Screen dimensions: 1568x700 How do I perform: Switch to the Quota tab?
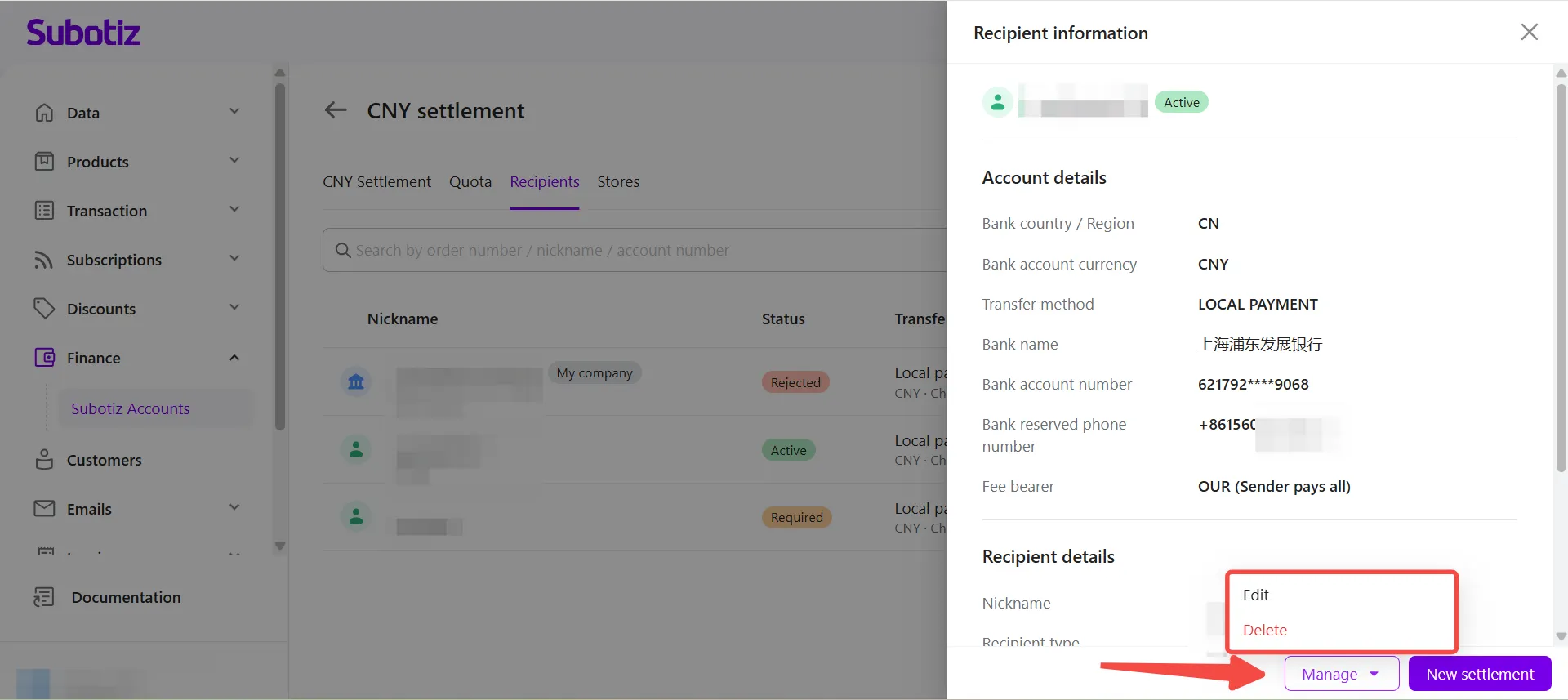tap(470, 181)
